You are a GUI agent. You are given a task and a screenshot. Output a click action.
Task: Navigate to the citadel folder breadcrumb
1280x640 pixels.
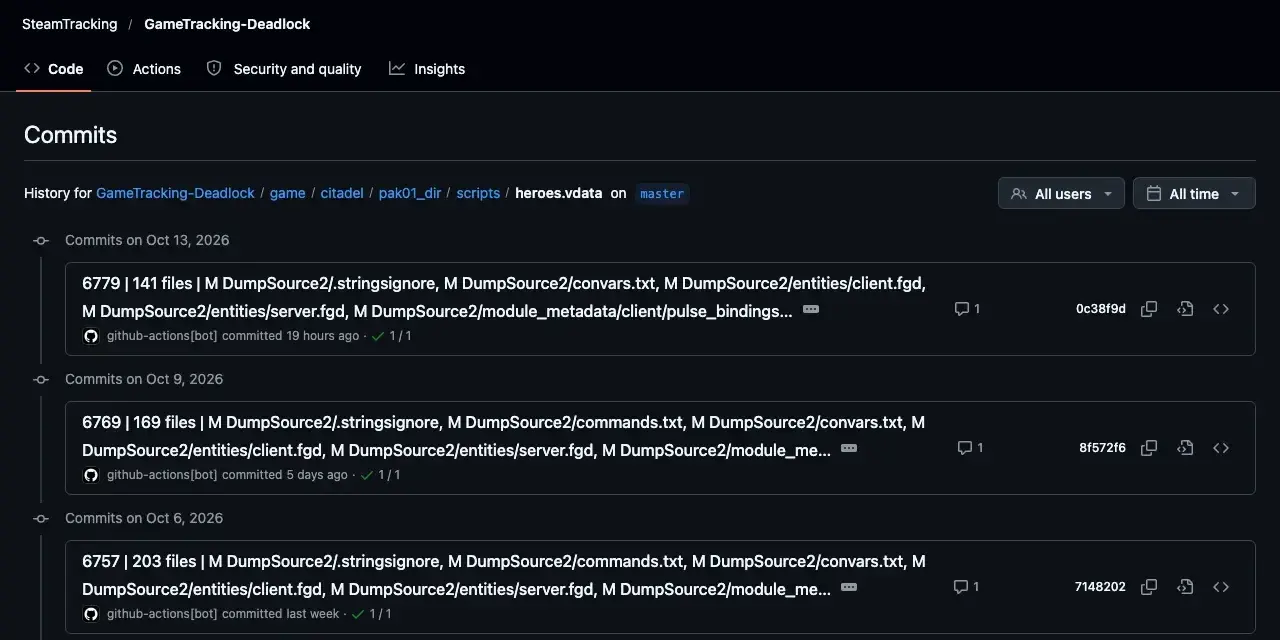[342, 193]
